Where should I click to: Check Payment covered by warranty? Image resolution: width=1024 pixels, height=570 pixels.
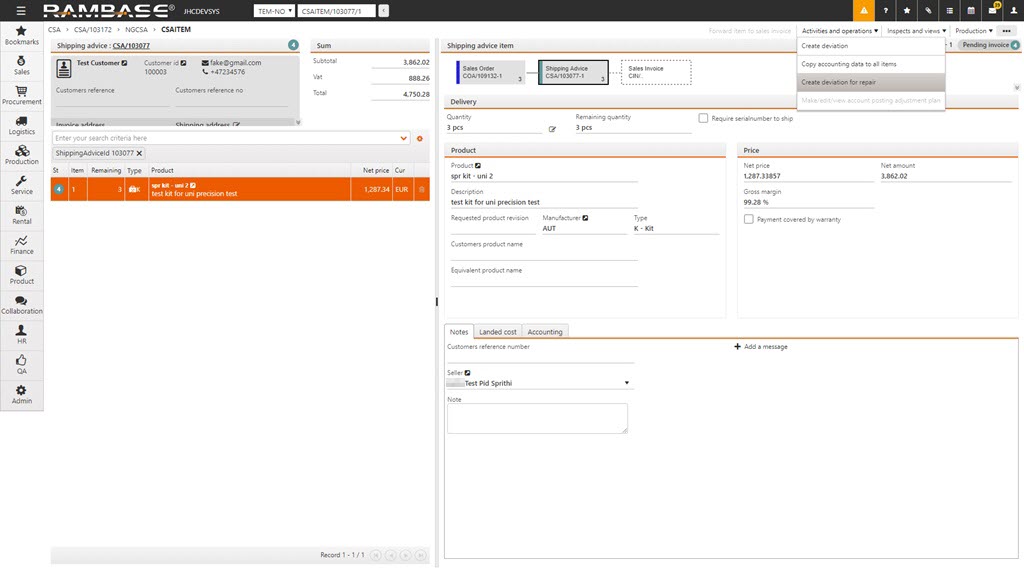tap(749, 219)
